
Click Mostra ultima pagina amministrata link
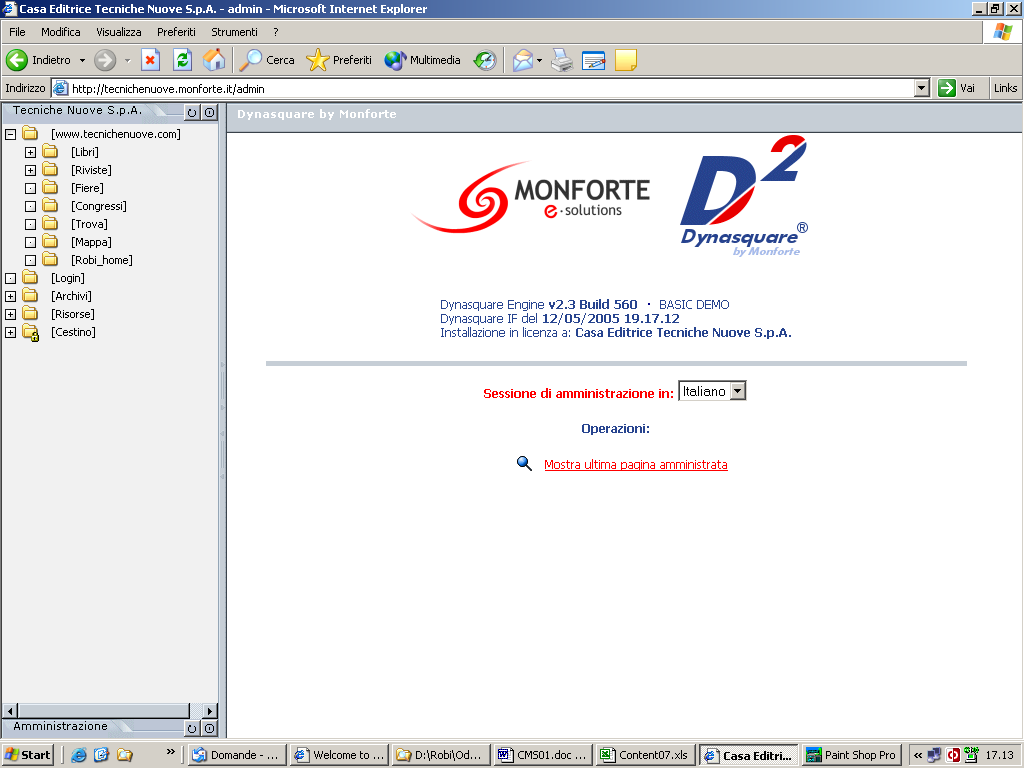(635, 464)
